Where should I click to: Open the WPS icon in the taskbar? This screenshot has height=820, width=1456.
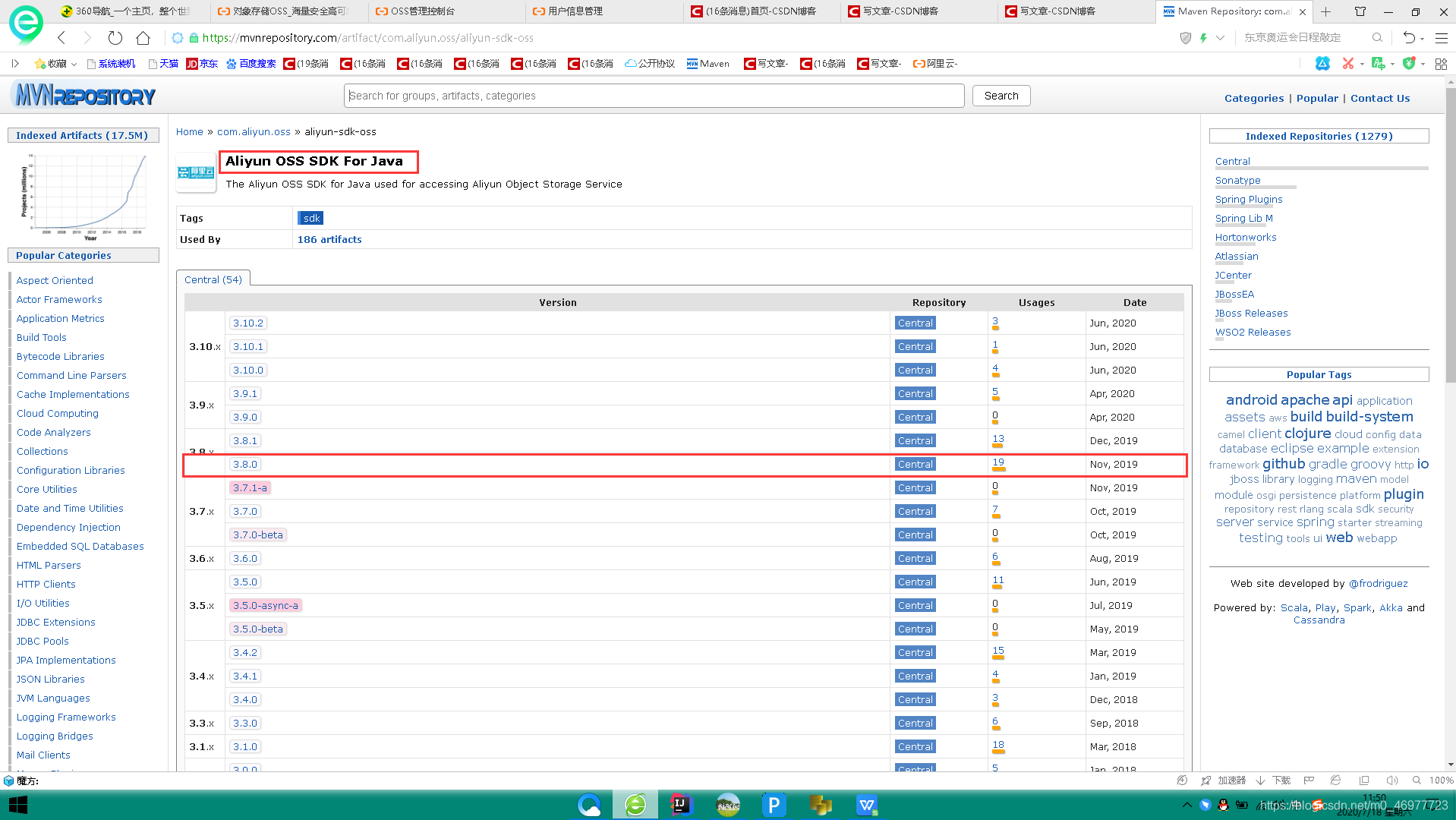point(867,805)
